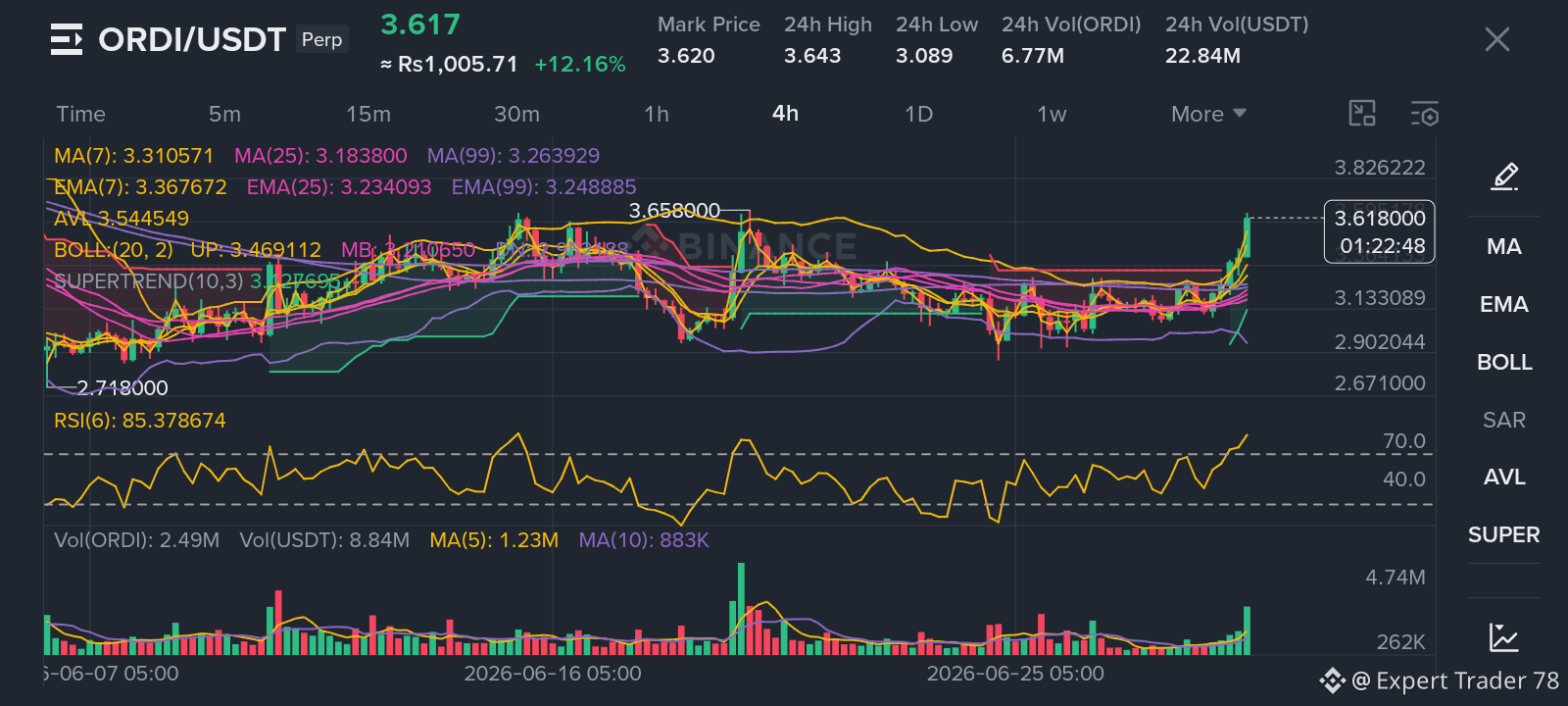
Task: Open the hamburger menu beside ORDI/USDT
Action: click(67, 40)
